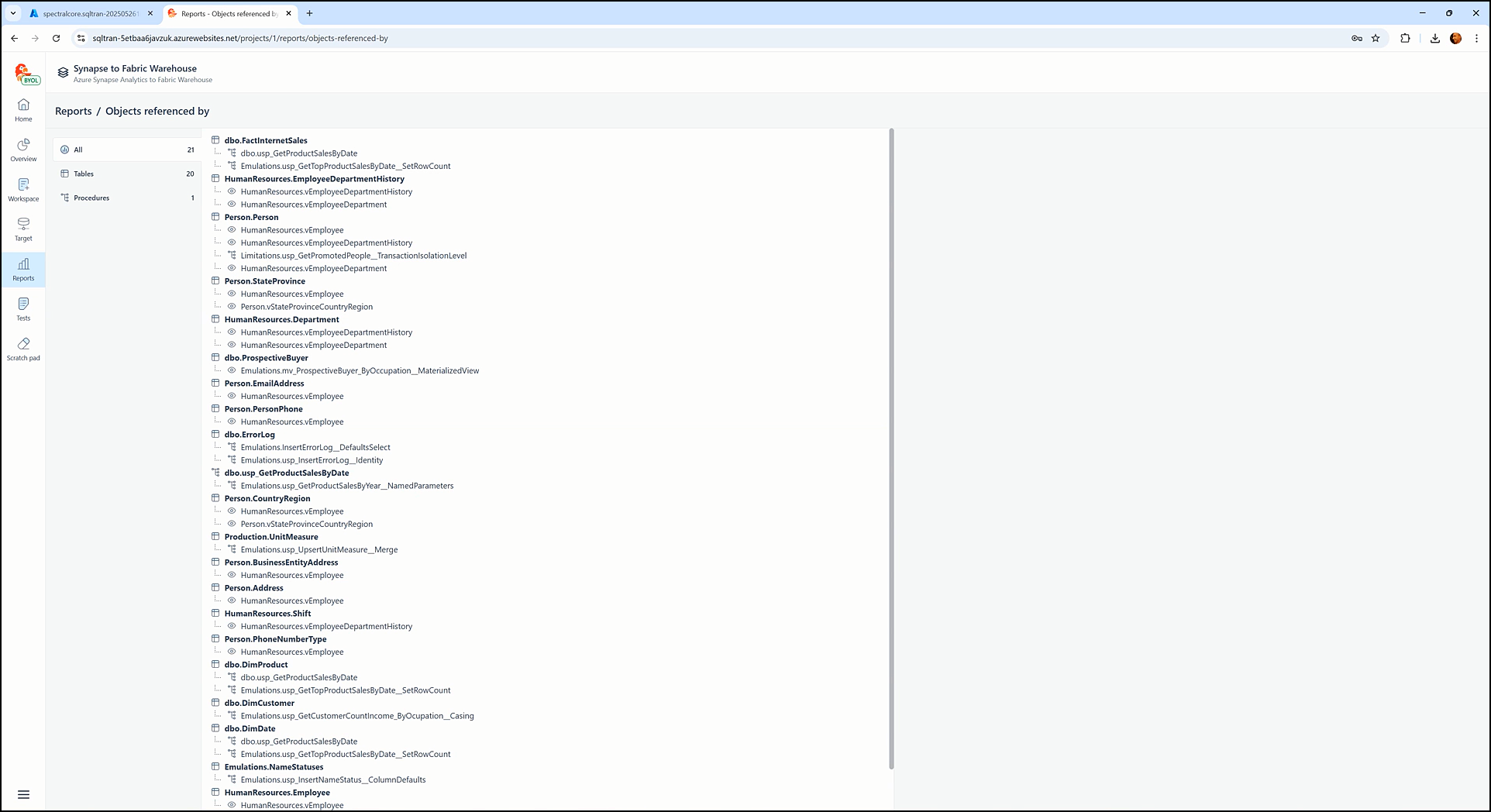Click the report list vertical scrollbar
The height and width of the screenshot is (812, 1491).
(891, 448)
